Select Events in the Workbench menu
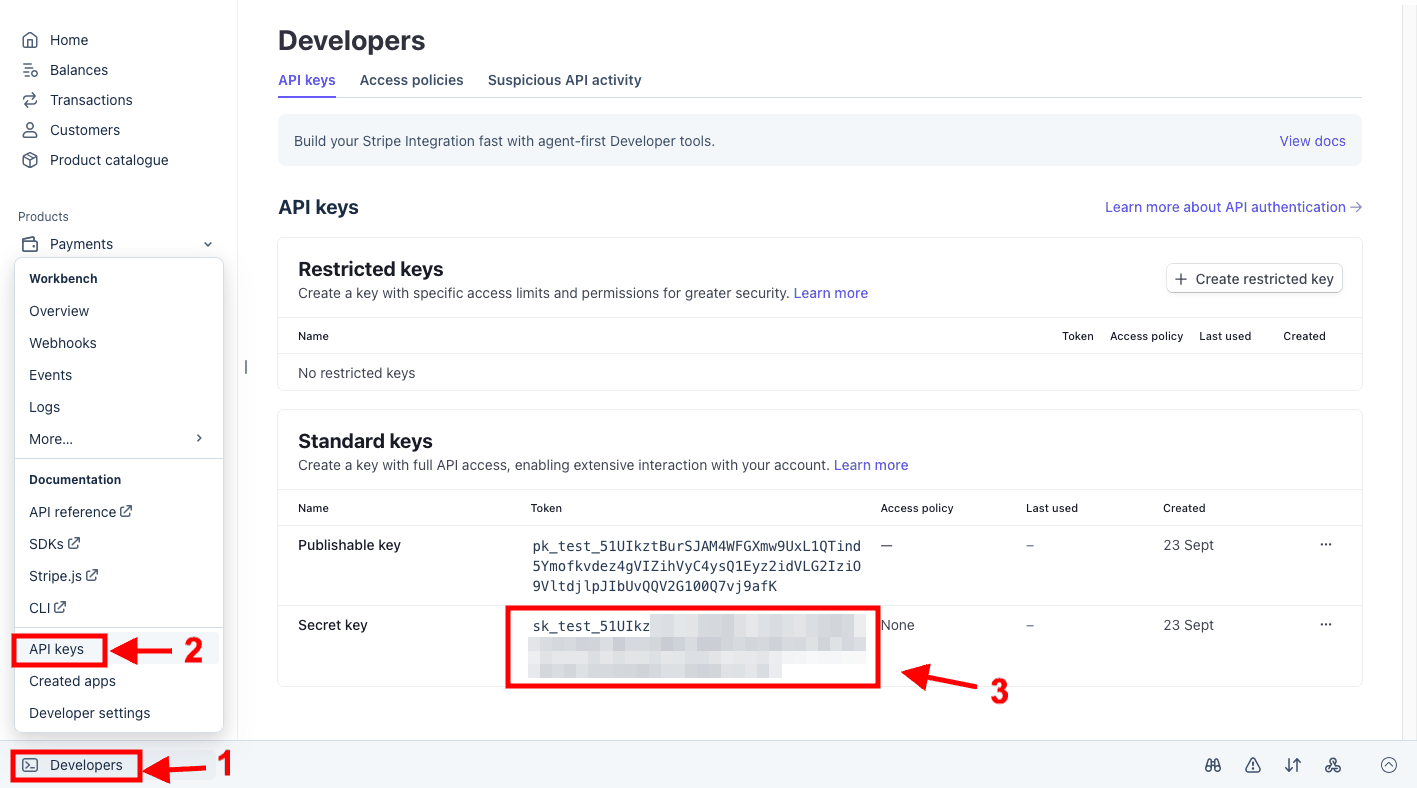Viewport: 1417px width, 788px height. click(x=51, y=375)
